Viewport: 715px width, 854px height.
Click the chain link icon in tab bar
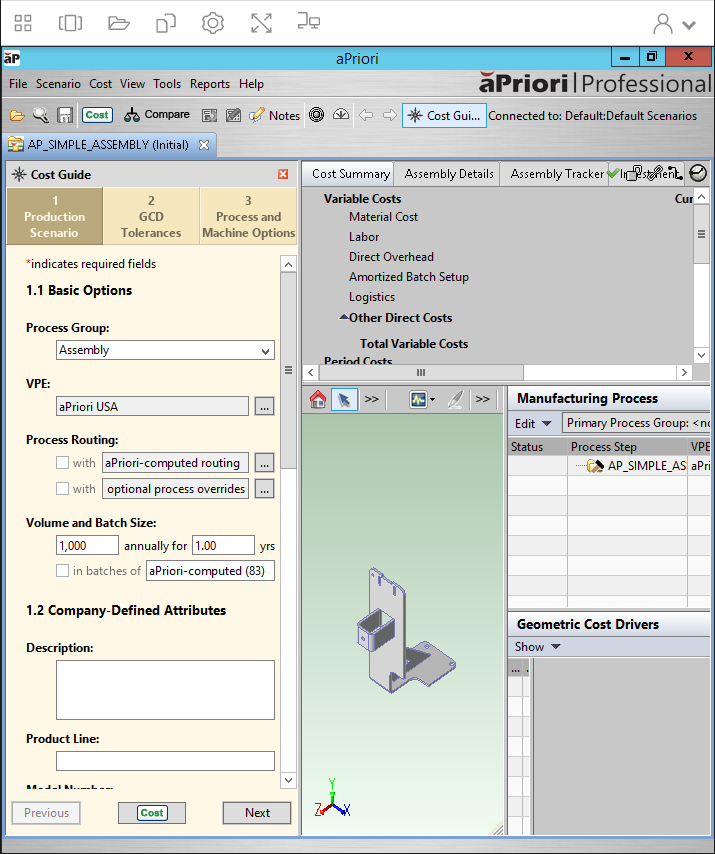pos(657,173)
